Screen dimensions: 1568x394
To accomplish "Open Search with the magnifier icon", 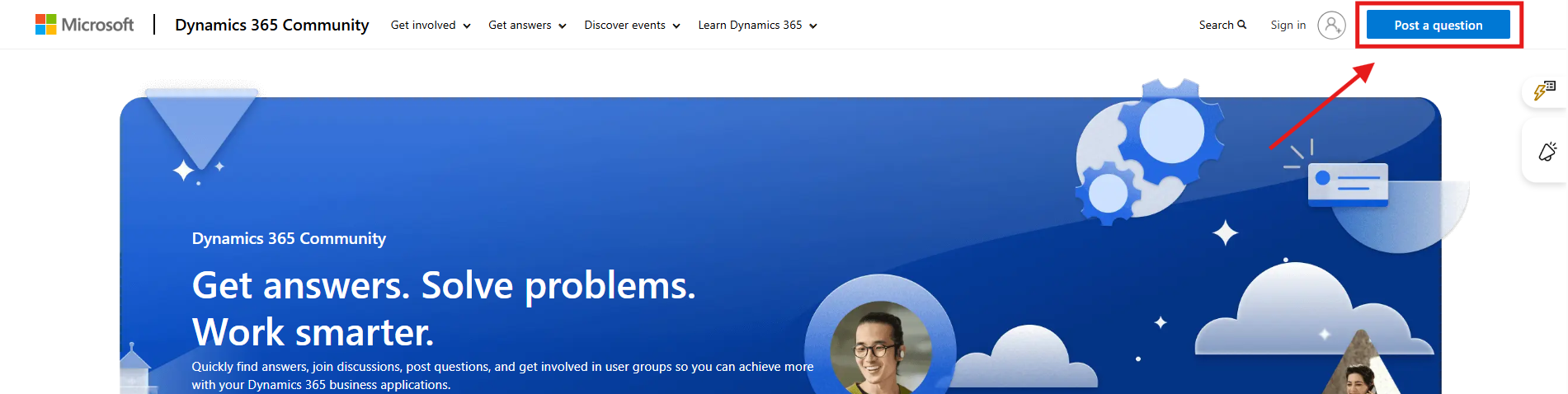I will (x=1222, y=25).
